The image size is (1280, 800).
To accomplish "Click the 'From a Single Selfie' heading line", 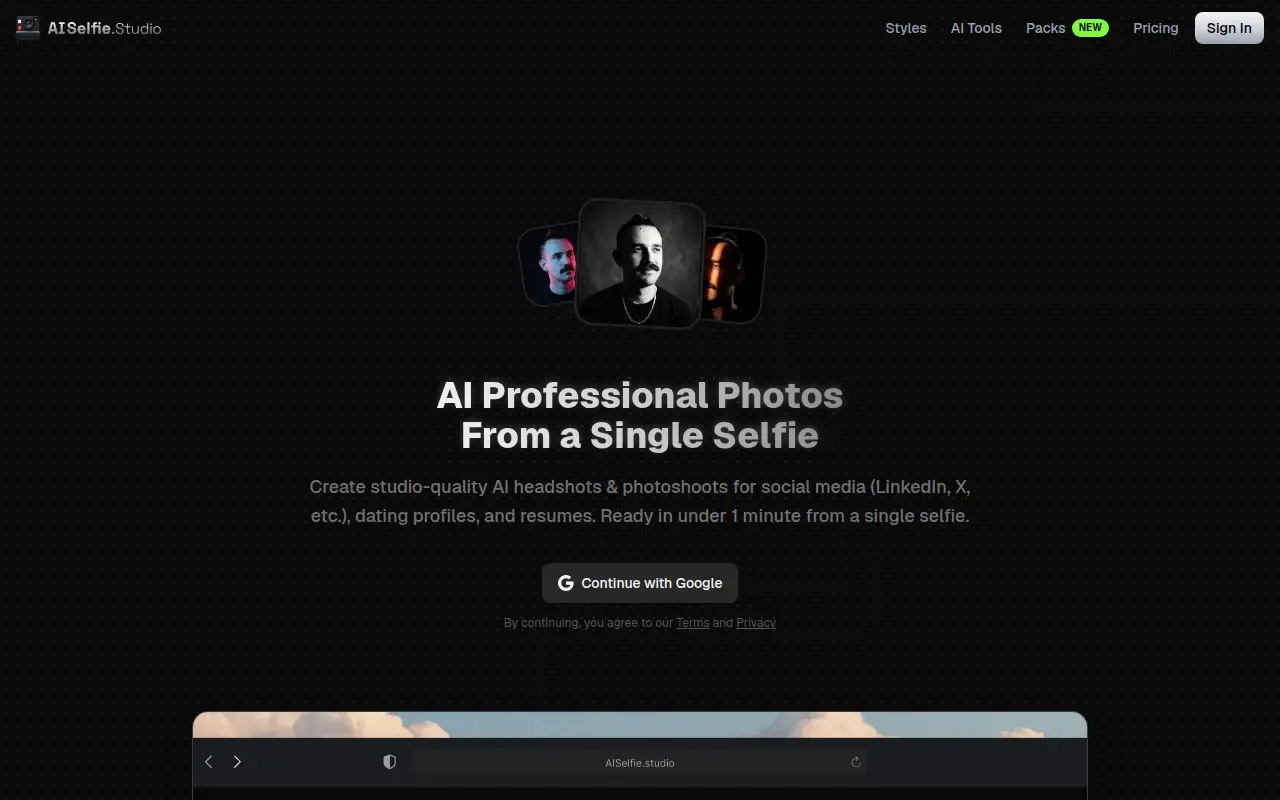I will (640, 435).
